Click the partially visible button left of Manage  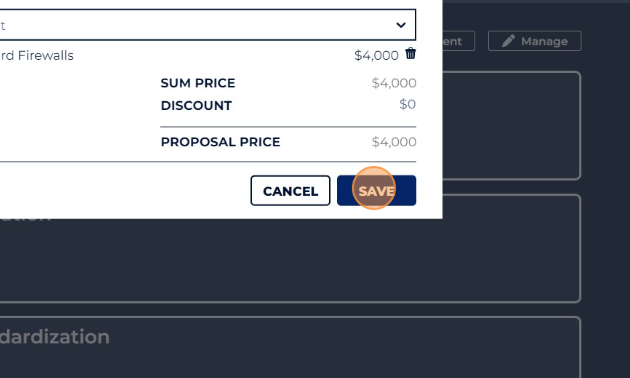point(458,41)
